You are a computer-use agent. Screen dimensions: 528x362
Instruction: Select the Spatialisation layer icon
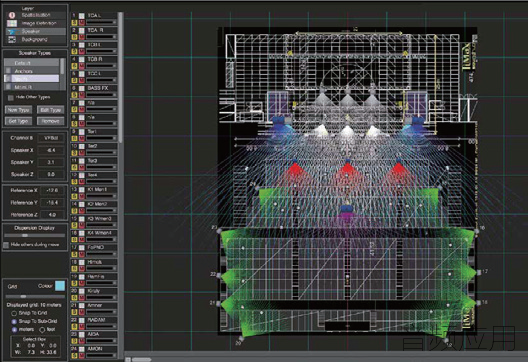click(x=12, y=15)
